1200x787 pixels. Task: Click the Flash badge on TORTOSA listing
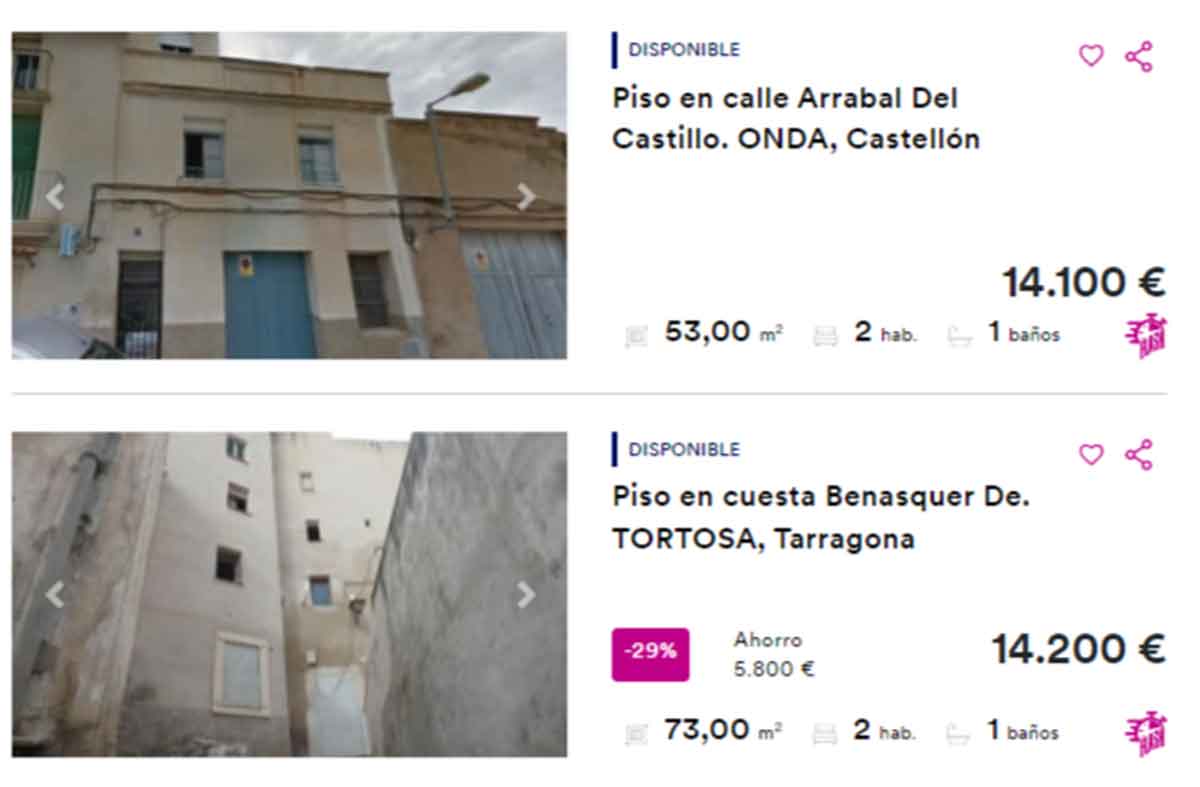tap(1145, 735)
